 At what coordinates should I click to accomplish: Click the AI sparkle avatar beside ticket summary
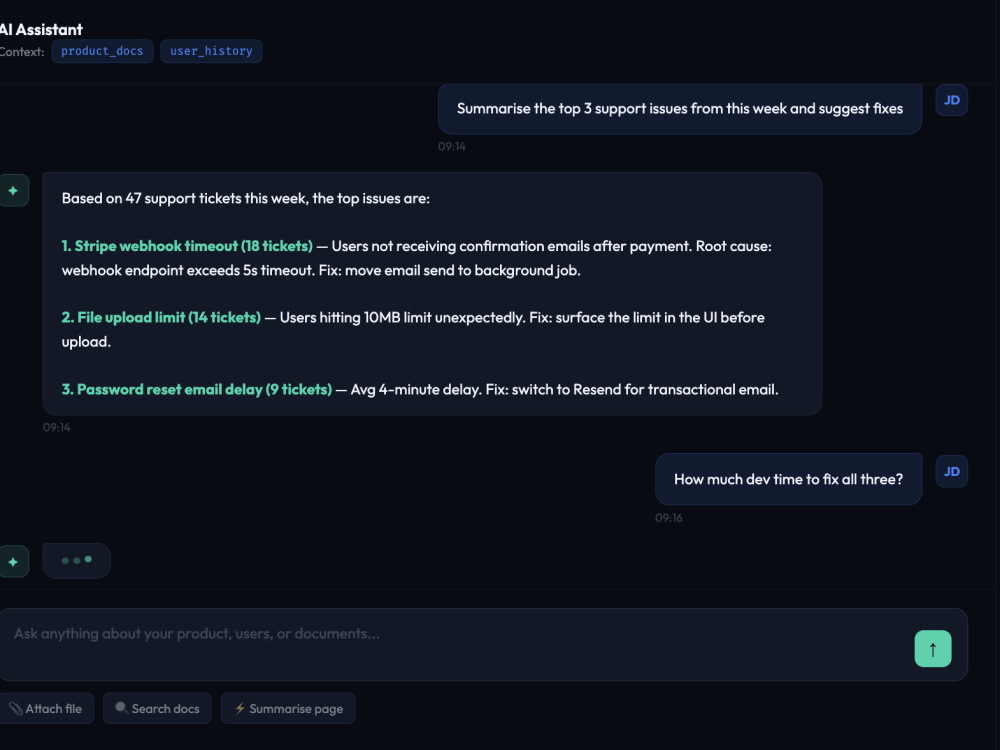[x=13, y=190]
